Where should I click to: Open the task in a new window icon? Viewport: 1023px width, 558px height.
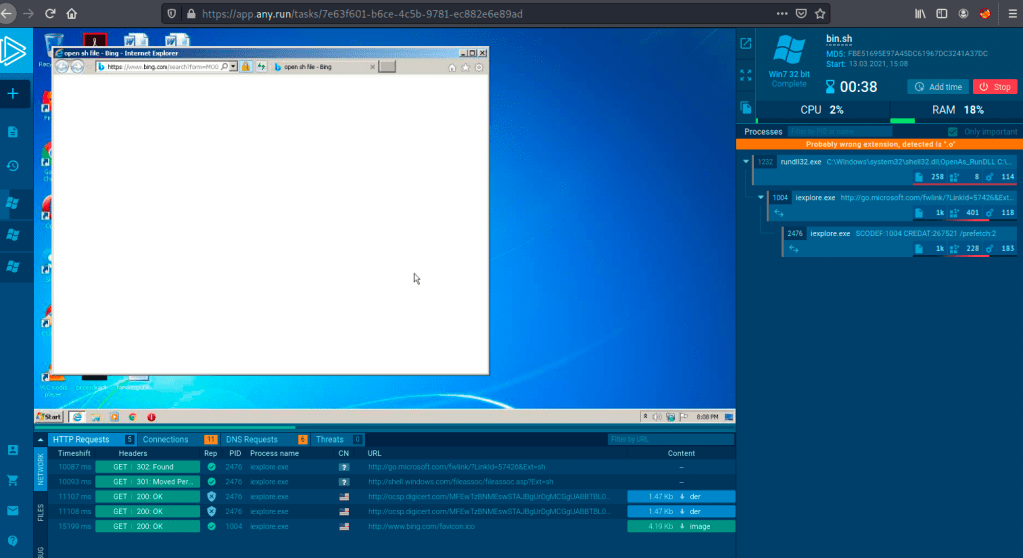(x=745, y=43)
